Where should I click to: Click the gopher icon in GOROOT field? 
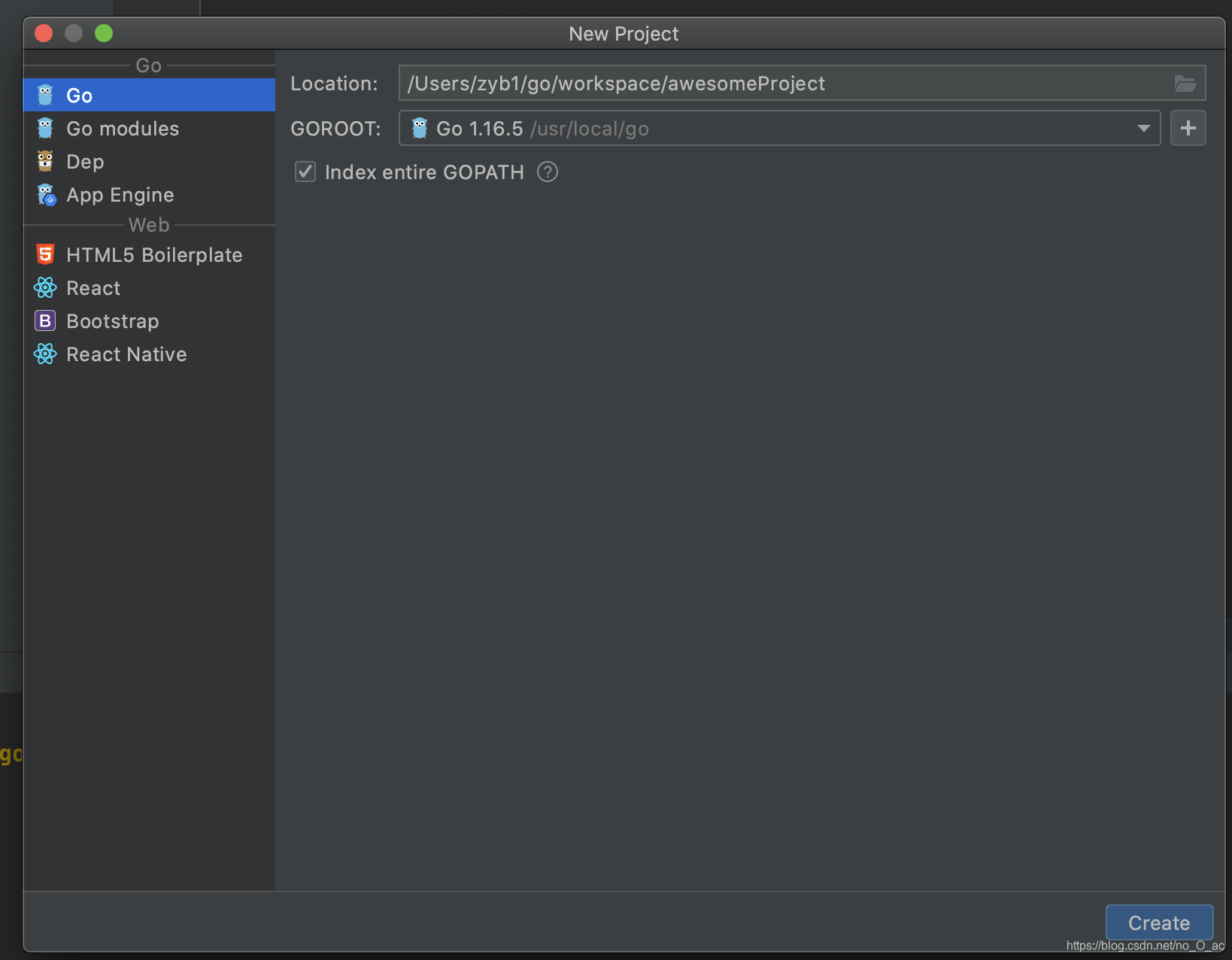[420, 128]
